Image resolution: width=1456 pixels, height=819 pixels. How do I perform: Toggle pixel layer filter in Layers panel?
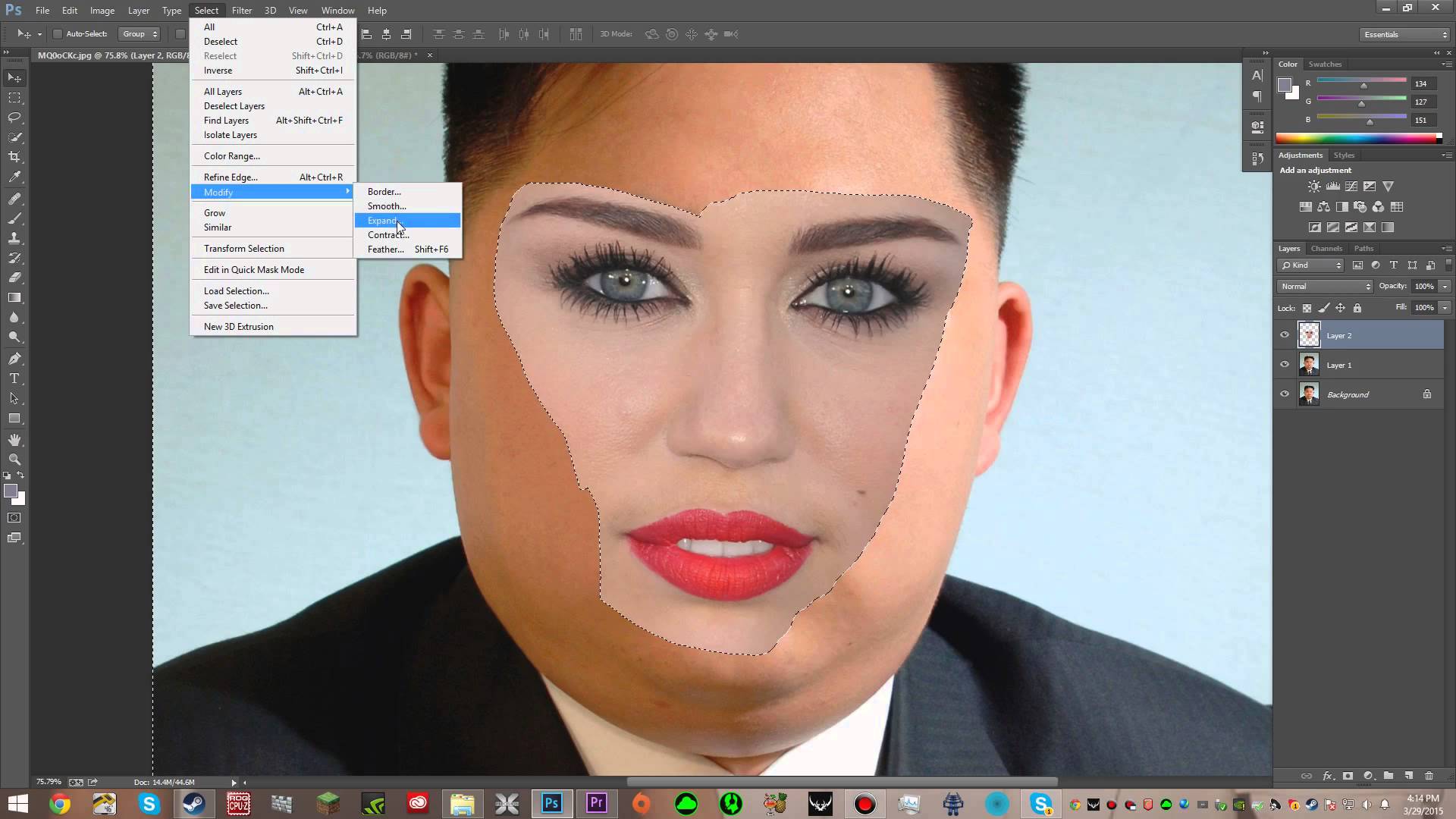[1357, 265]
